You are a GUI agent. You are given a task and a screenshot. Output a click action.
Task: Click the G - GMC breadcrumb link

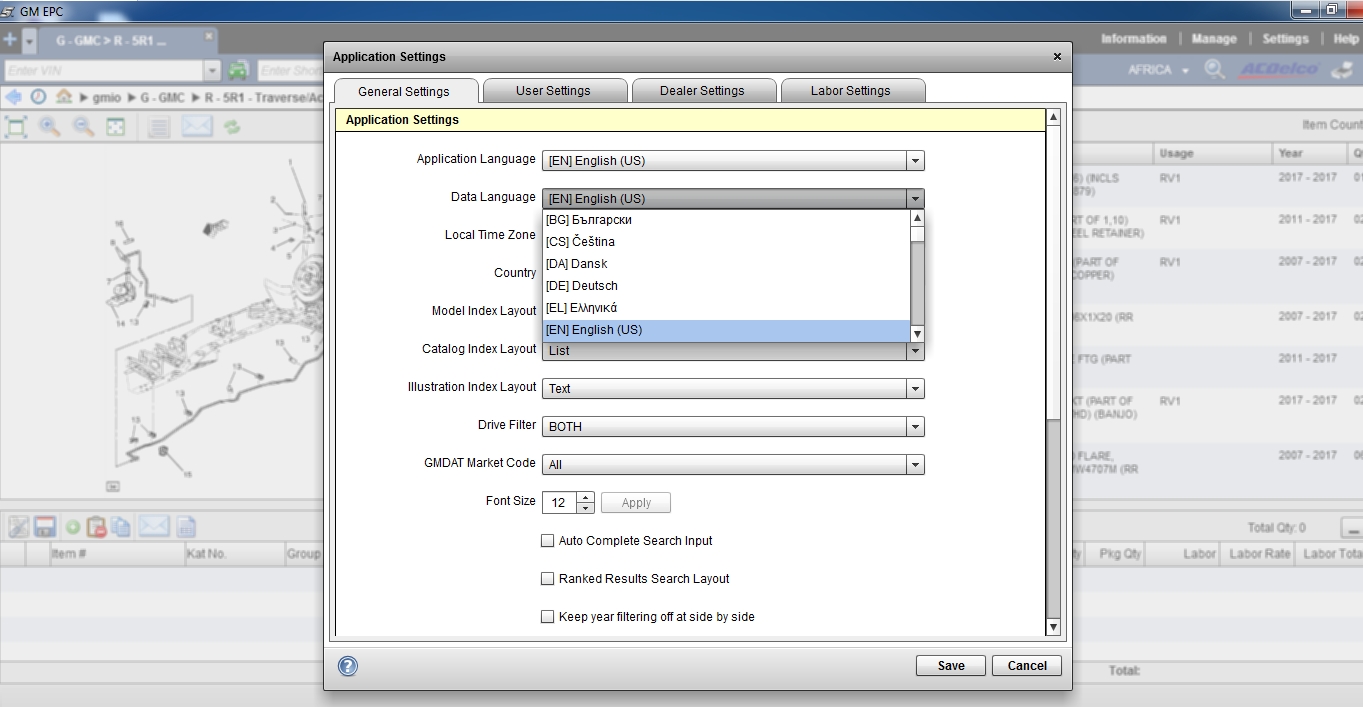point(162,98)
